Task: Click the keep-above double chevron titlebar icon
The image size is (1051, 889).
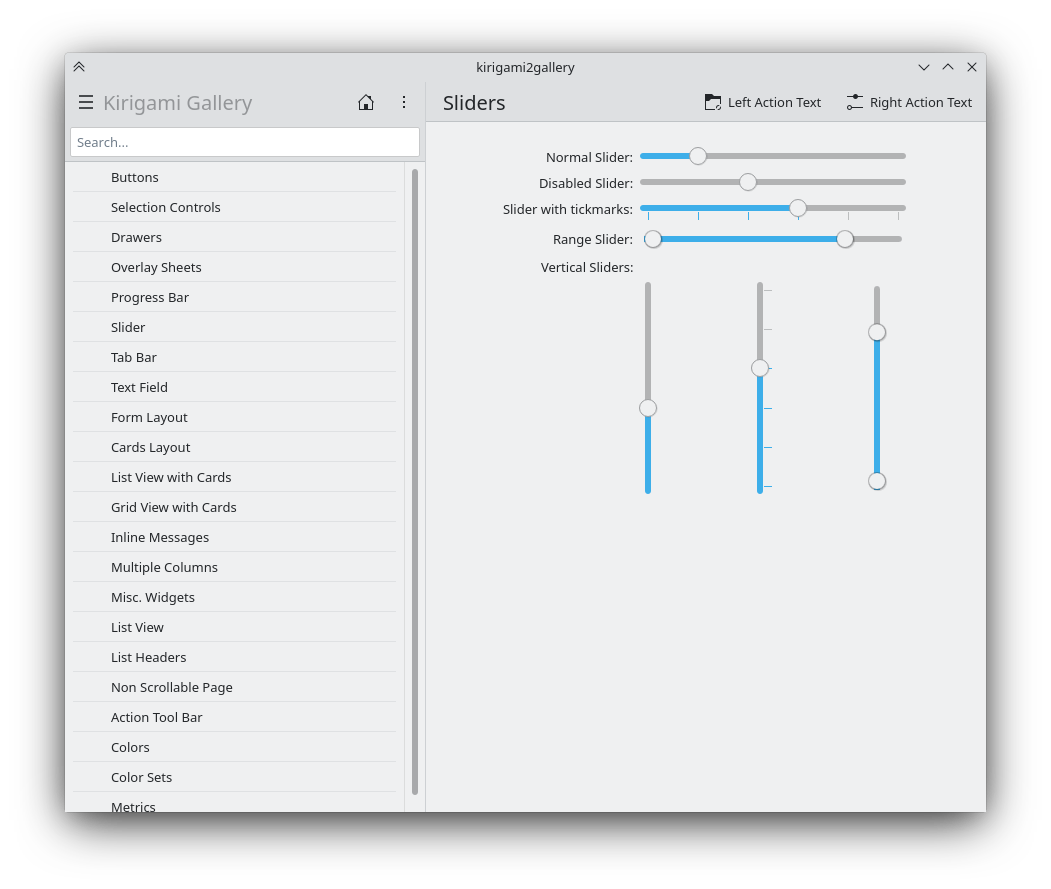Action: 79,67
